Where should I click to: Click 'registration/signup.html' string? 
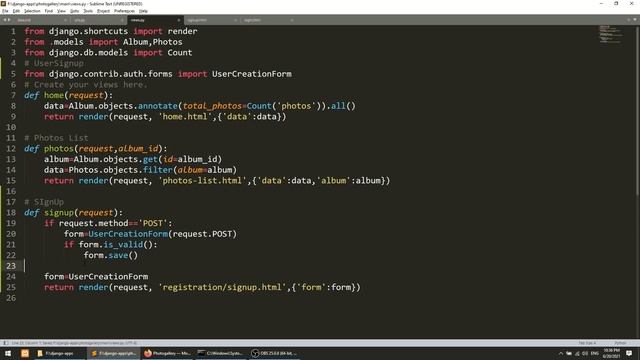point(222,287)
